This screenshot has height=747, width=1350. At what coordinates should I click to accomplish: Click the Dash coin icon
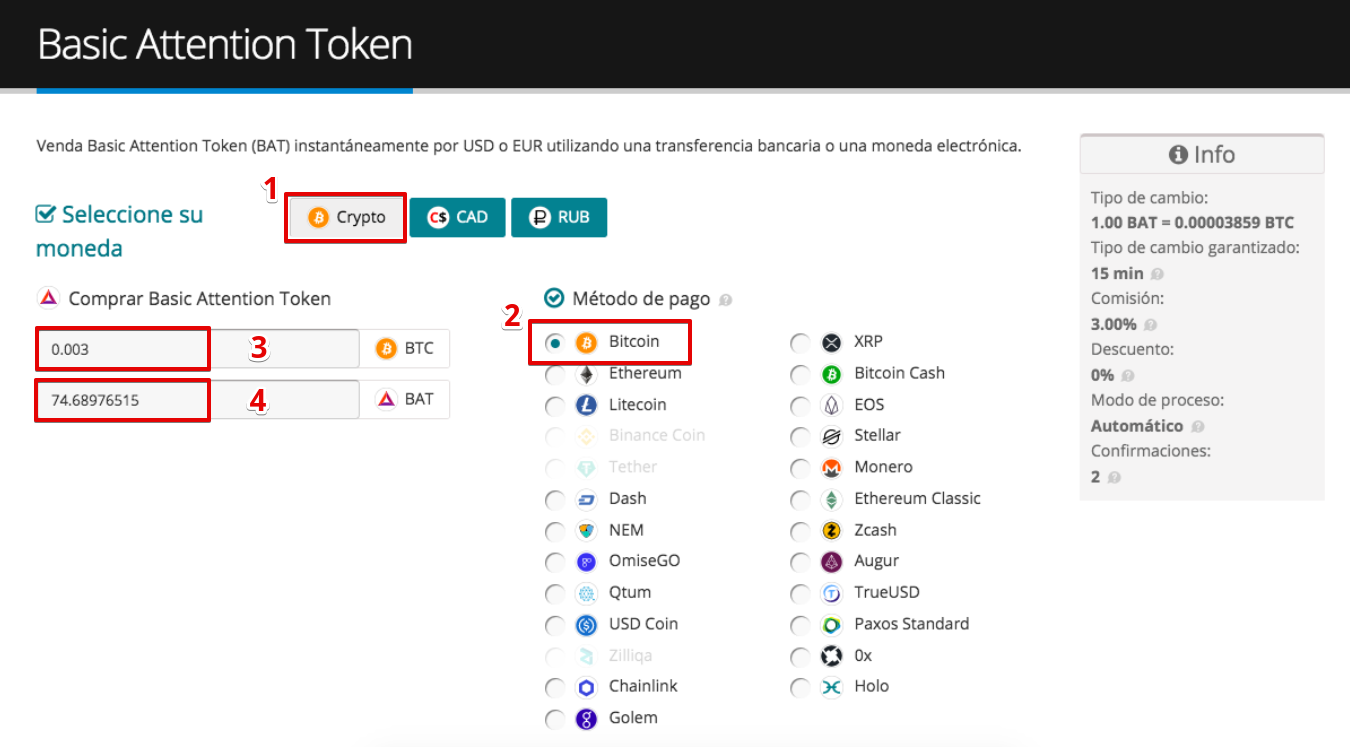click(586, 499)
